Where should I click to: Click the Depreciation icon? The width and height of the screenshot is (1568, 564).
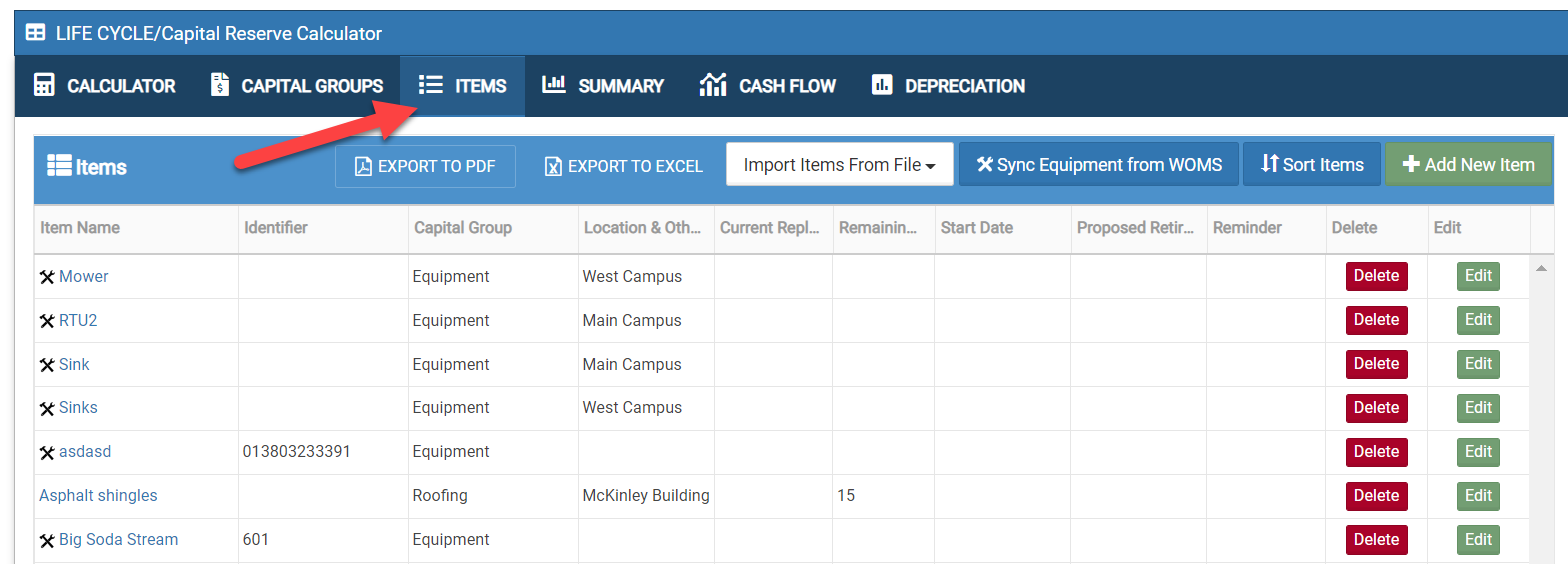click(881, 85)
